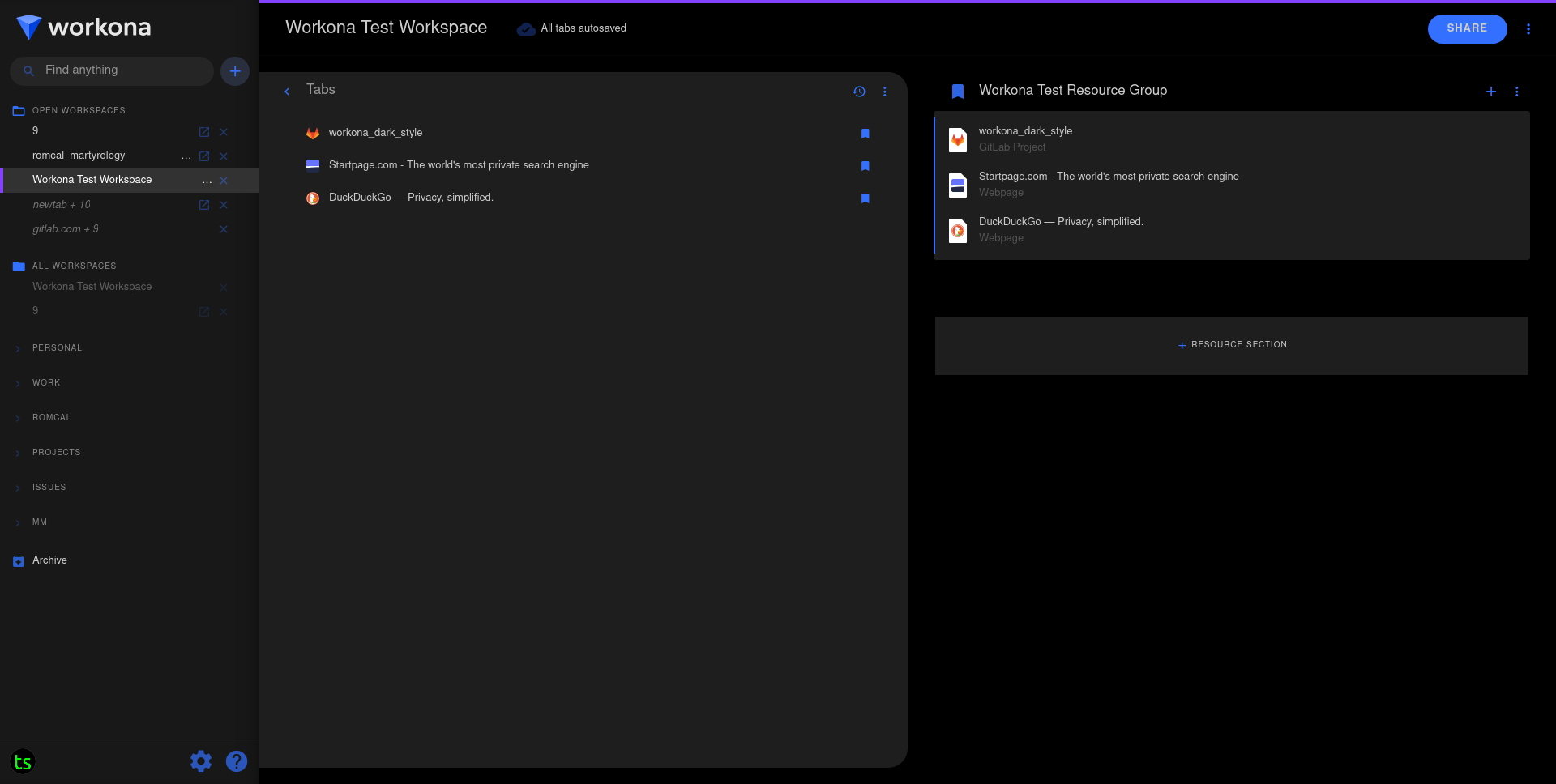The height and width of the screenshot is (784, 1556).
Task: Select Workona Test Workspace under All Workspaces
Action: tap(92, 287)
